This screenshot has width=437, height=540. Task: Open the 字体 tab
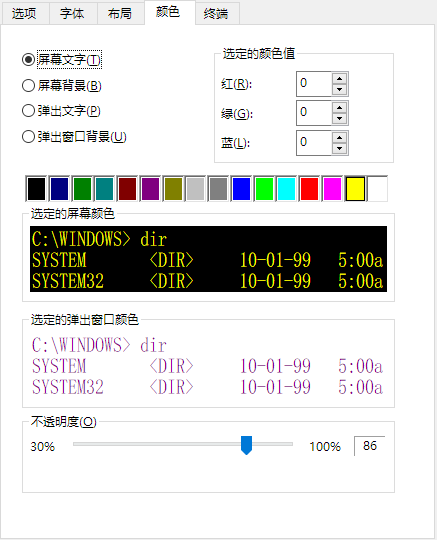click(72, 13)
